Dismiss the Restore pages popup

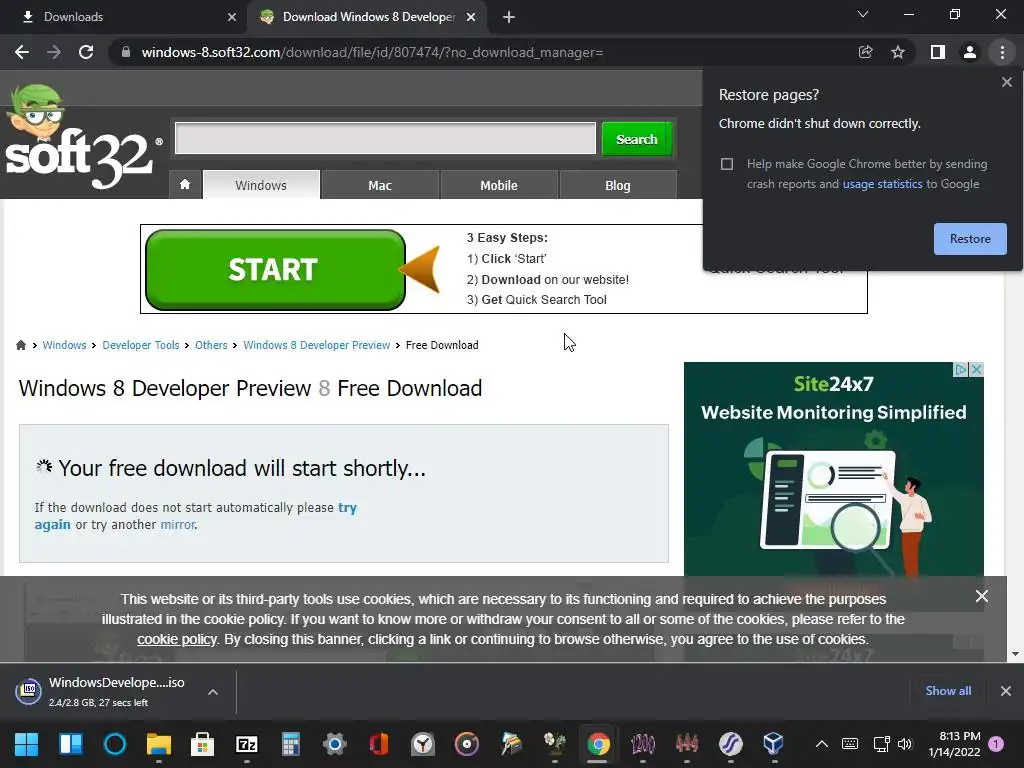pyautogui.click(x=1006, y=82)
